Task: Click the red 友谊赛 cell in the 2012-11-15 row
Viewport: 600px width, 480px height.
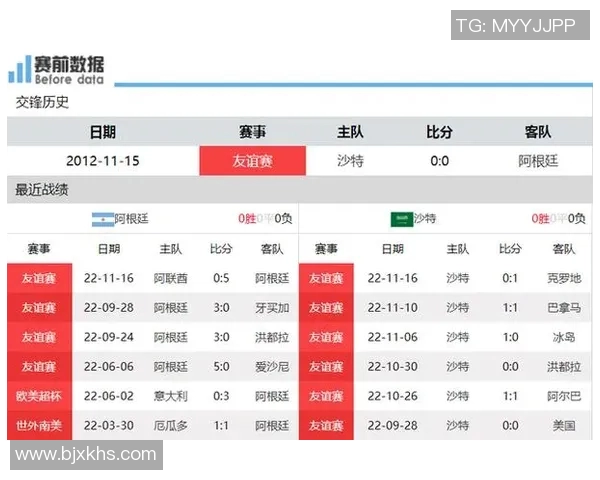Action: 253,161
